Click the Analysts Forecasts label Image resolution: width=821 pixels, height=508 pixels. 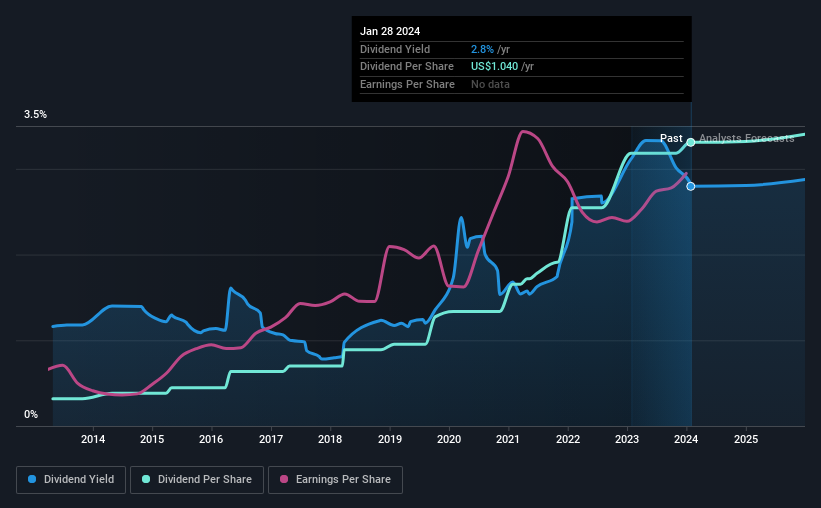tap(747, 138)
